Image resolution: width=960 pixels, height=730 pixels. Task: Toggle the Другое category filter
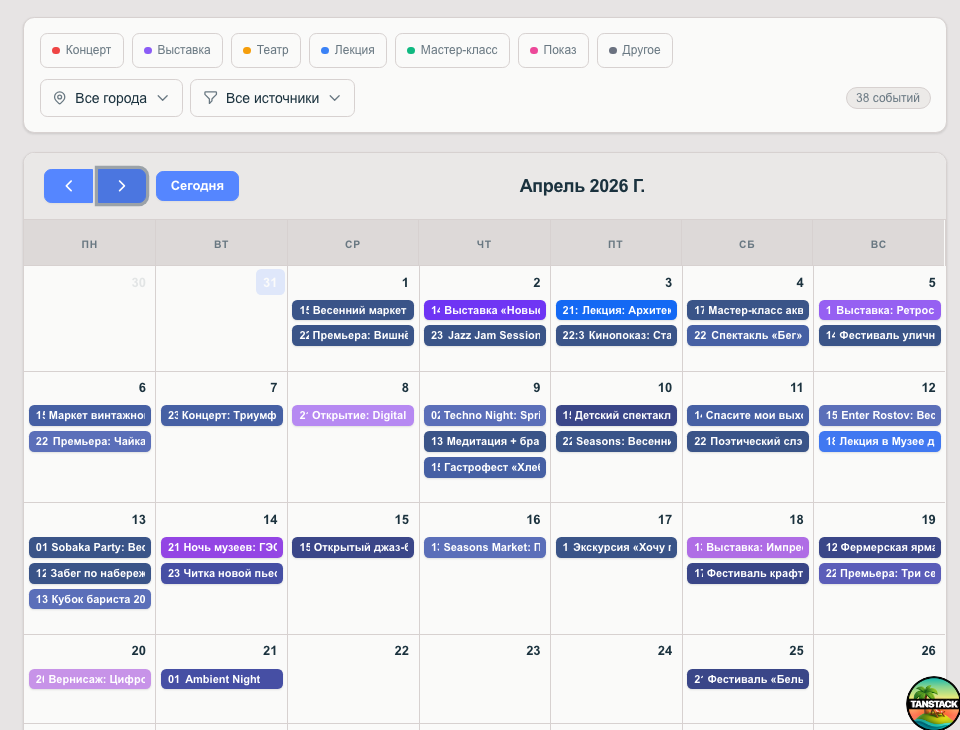pos(634,49)
